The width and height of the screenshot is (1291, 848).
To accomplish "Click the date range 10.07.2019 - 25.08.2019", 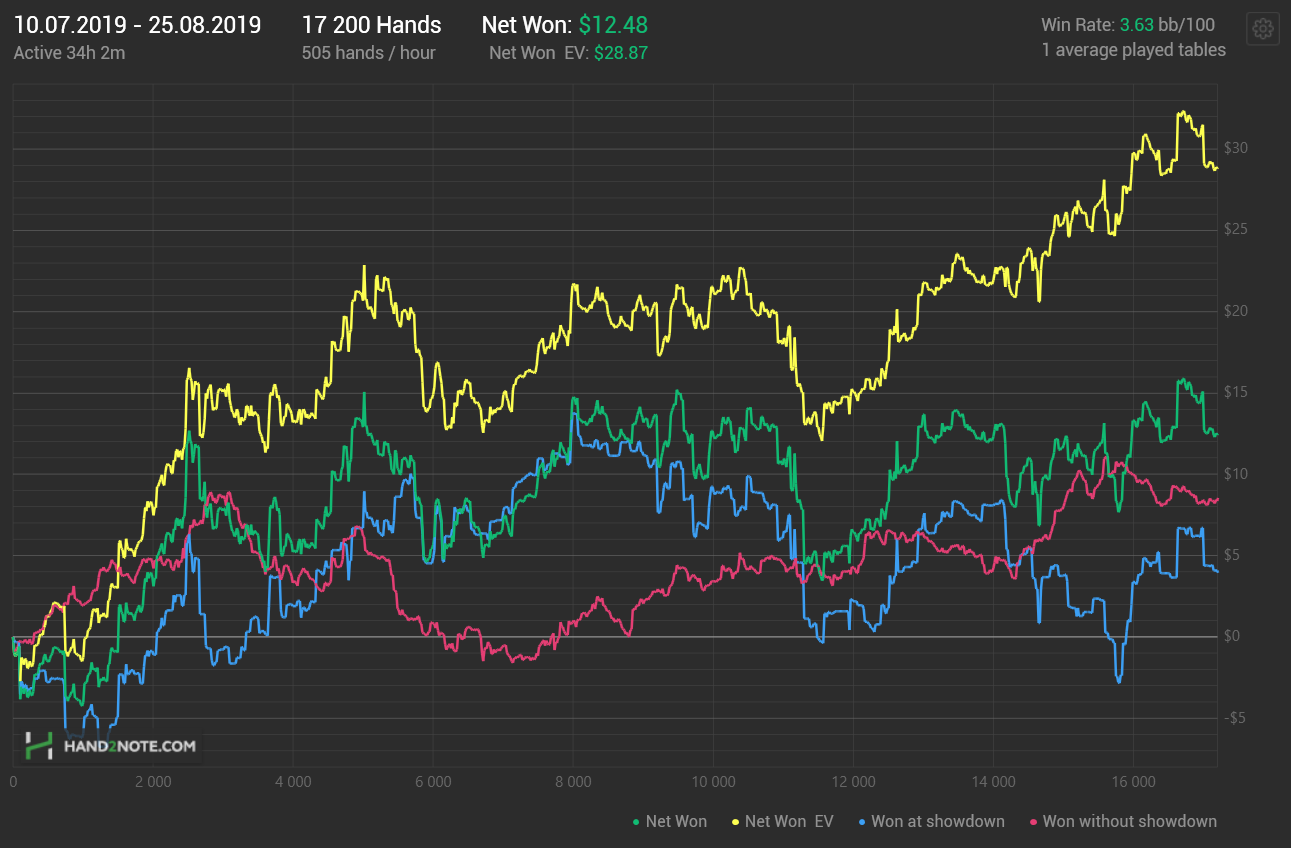I will [137, 25].
